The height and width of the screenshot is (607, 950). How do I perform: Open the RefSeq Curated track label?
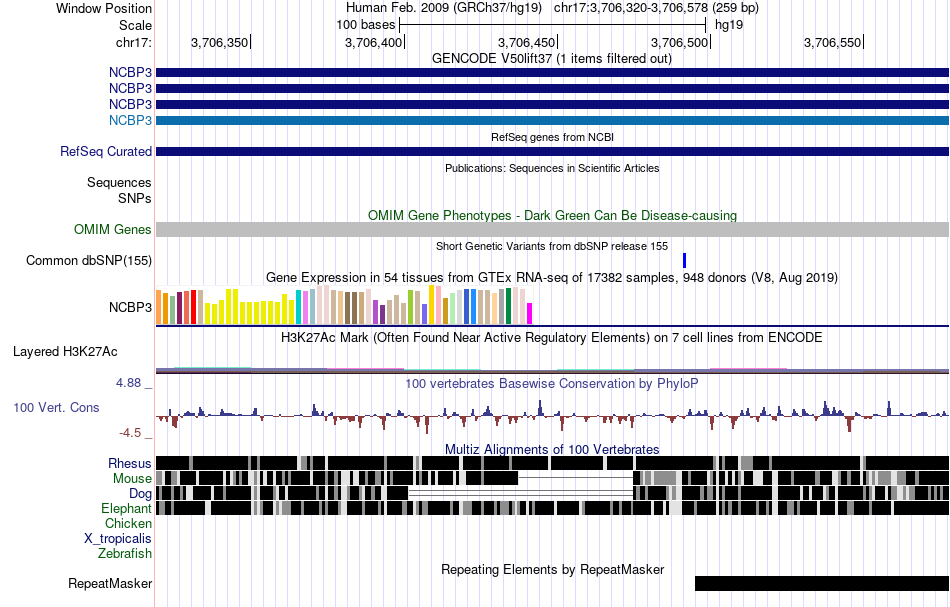coord(106,151)
